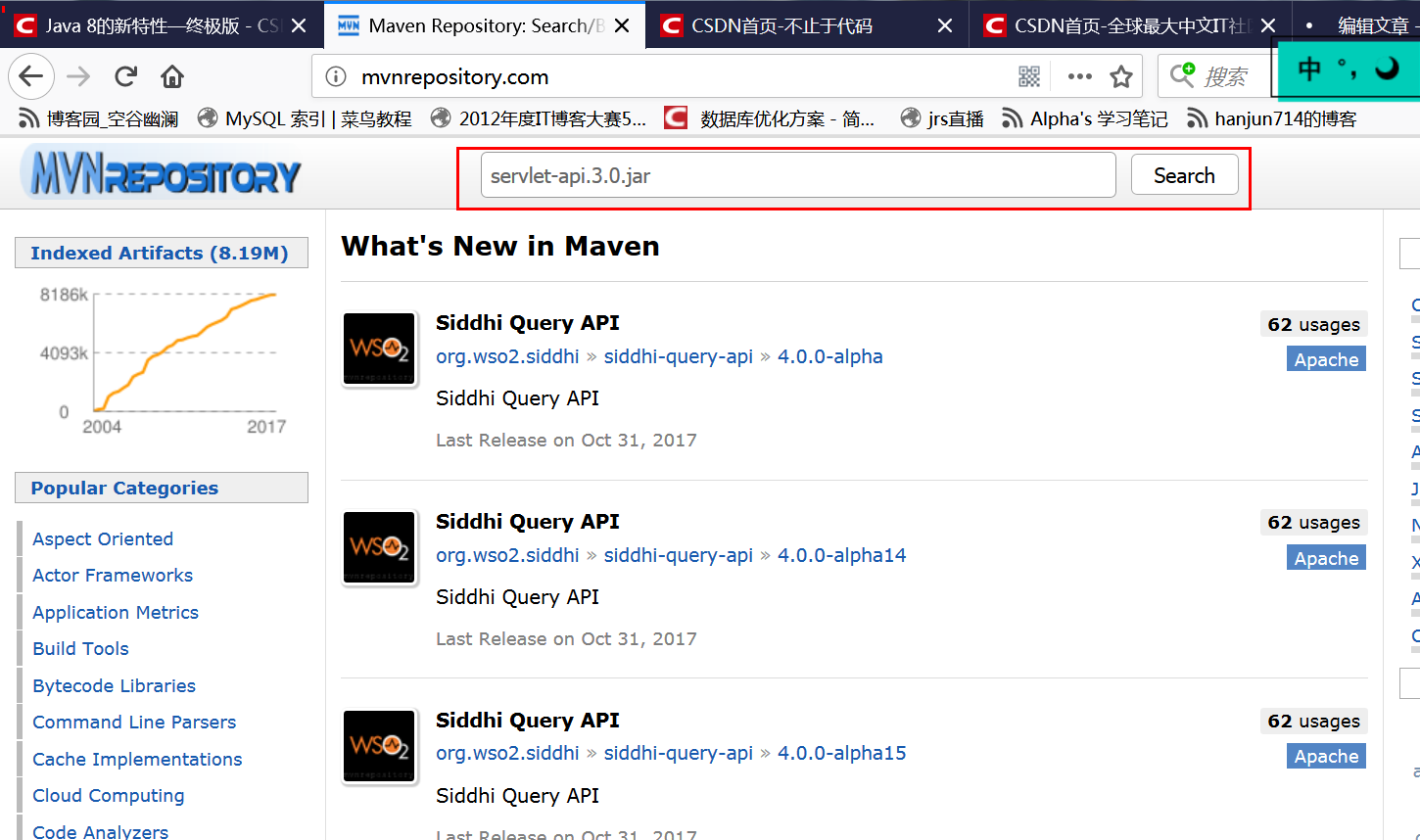
Task: Click 62 usages for 4.0.0-alpha artifact
Action: click(x=1313, y=324)
